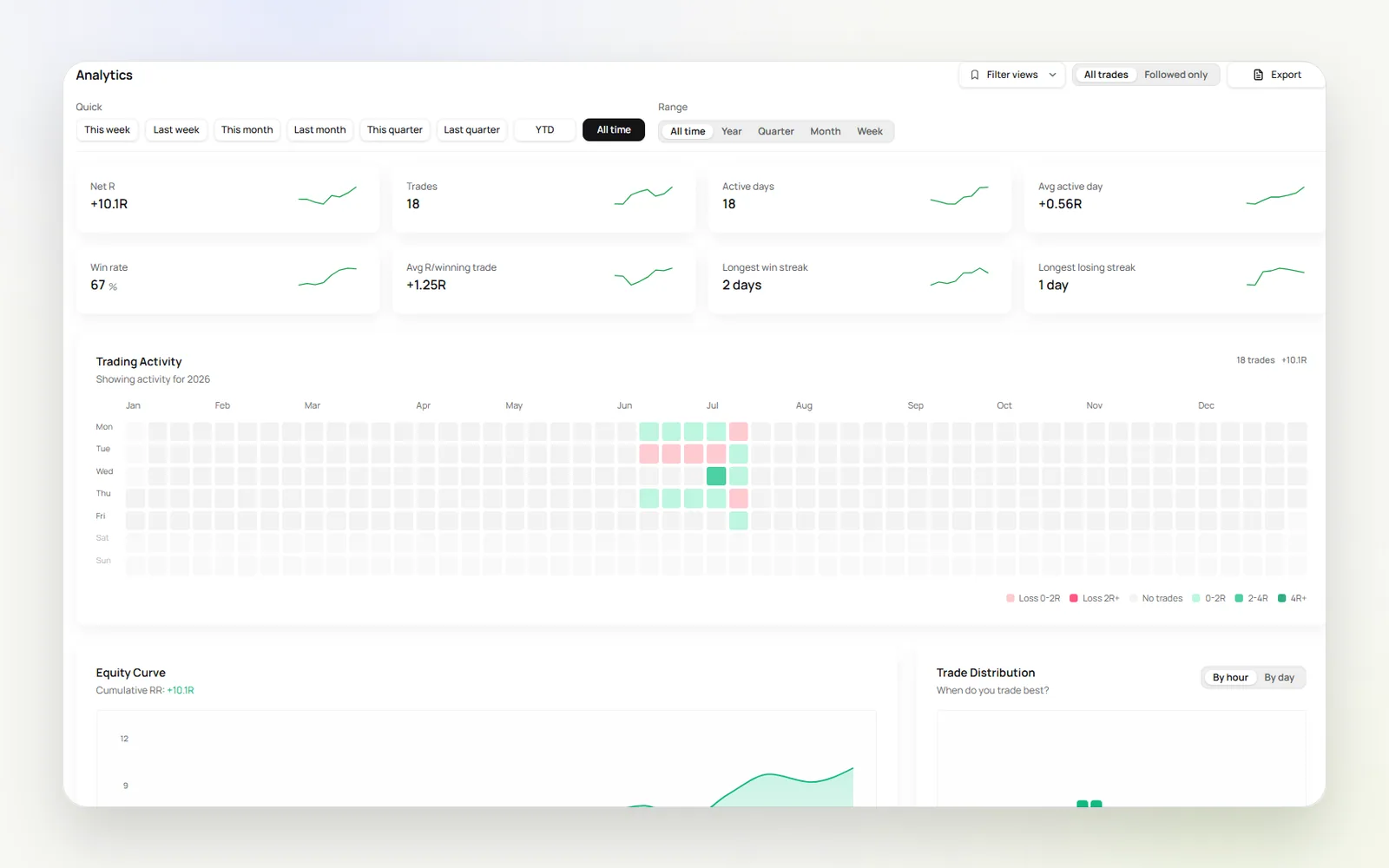Click the 2-4R legend swatch
1389x868 pixels.
(1240, 598)
